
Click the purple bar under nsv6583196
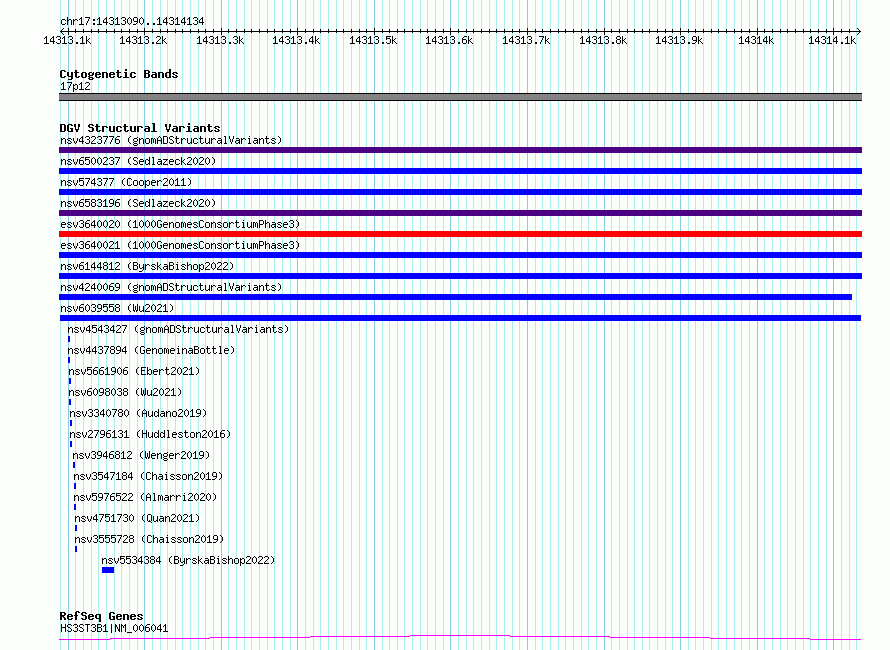(460, 213)
